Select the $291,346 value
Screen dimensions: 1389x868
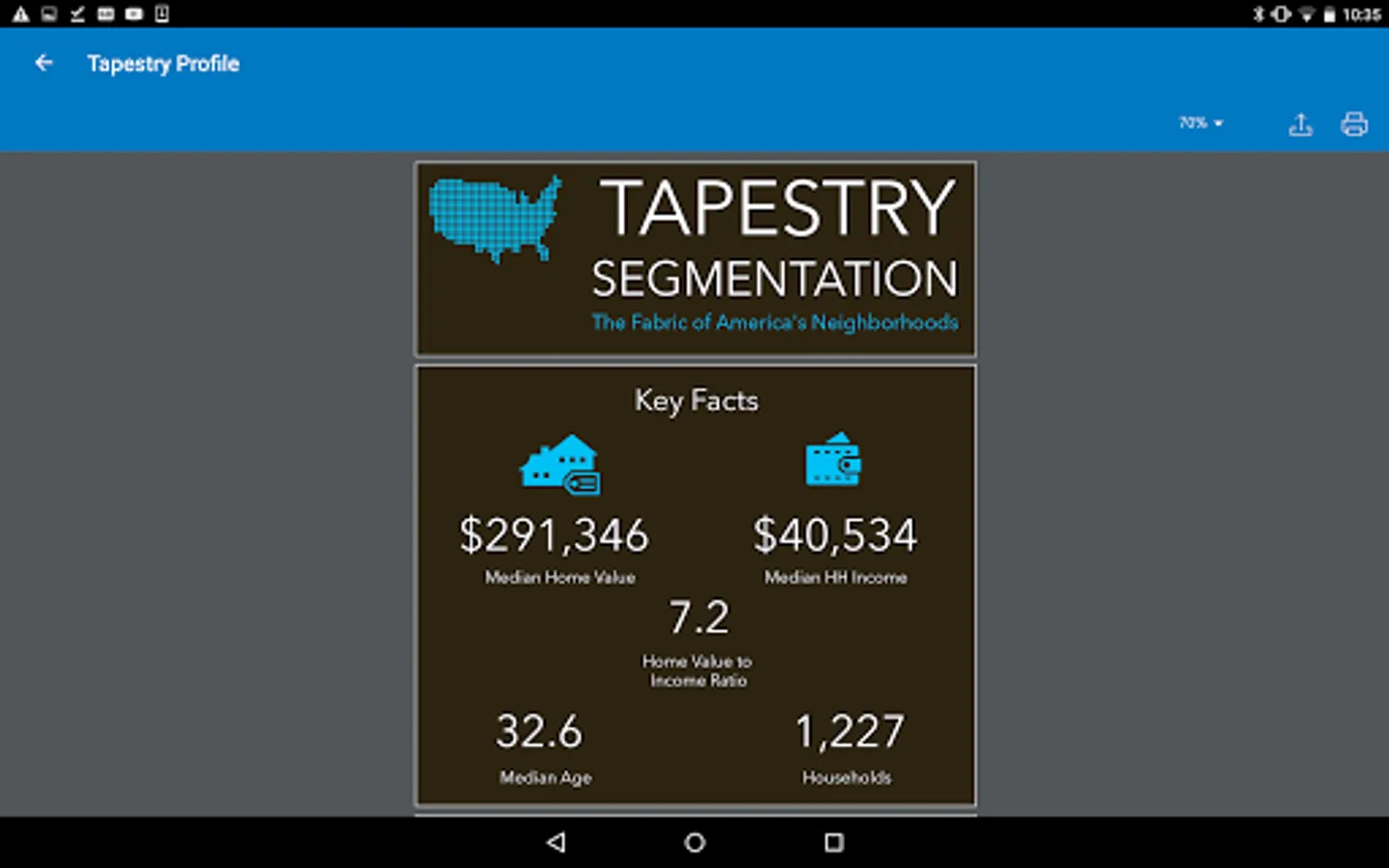555,535
